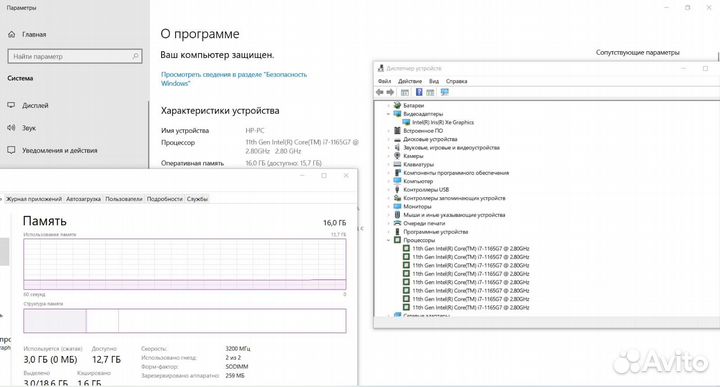Click the Компьютер monitor icon in device tree
Viewport: 720px width, 387px height.
pyautogui.click(x=397, y=181)
